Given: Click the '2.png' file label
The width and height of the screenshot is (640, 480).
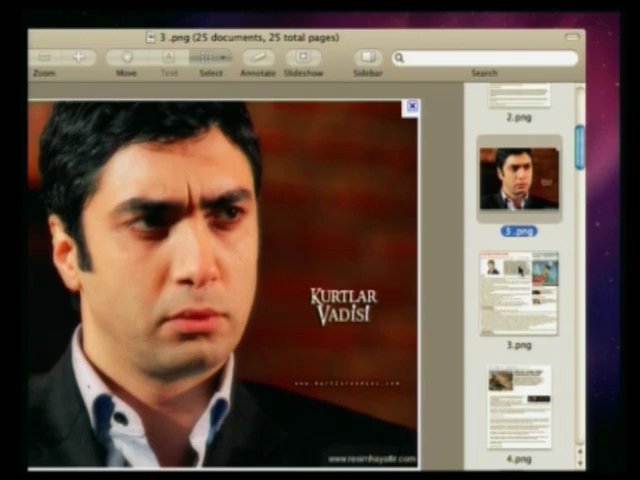Looking at the screenshot, I should (x=519, y=117).
